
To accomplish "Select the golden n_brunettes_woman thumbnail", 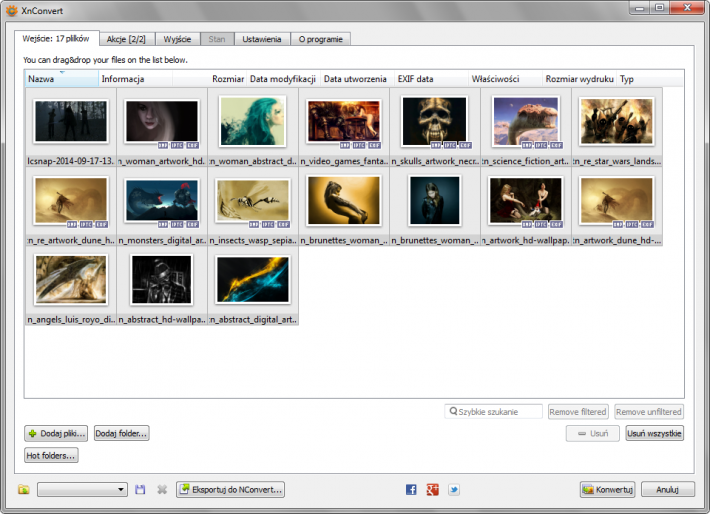I will click(x=344, y=200).
